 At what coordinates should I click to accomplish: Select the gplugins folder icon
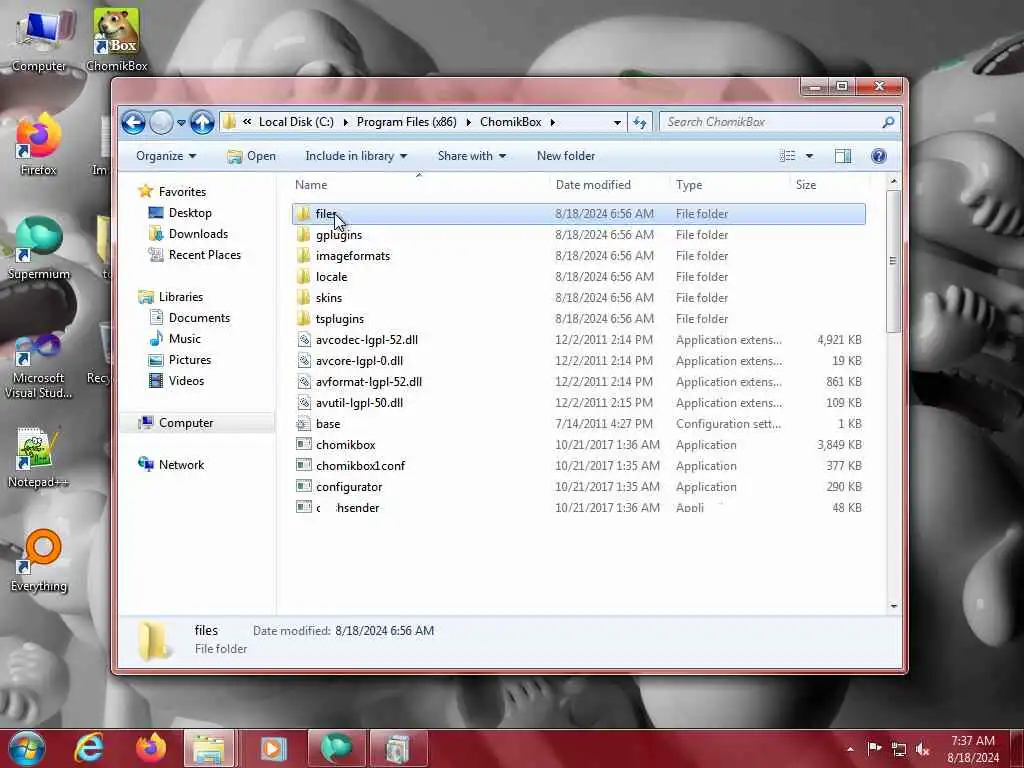pyautogui.click(x=304, y=234)
